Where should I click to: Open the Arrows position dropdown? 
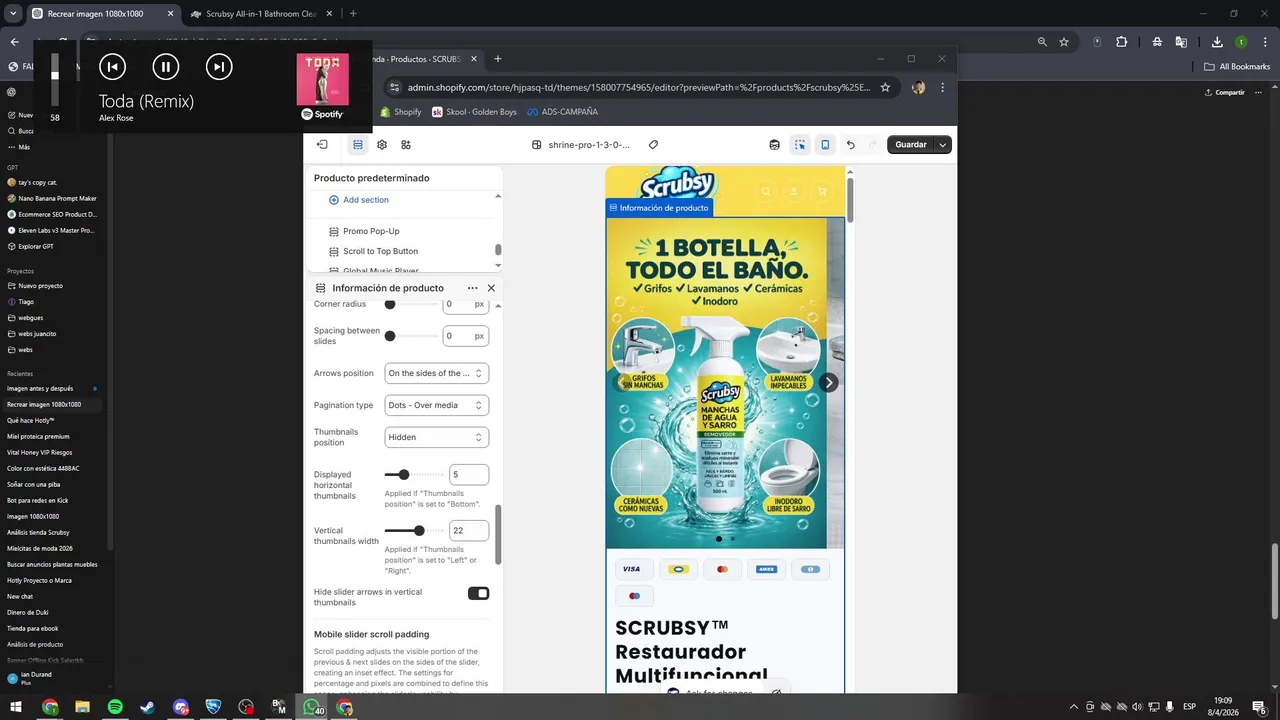[436, 373]
